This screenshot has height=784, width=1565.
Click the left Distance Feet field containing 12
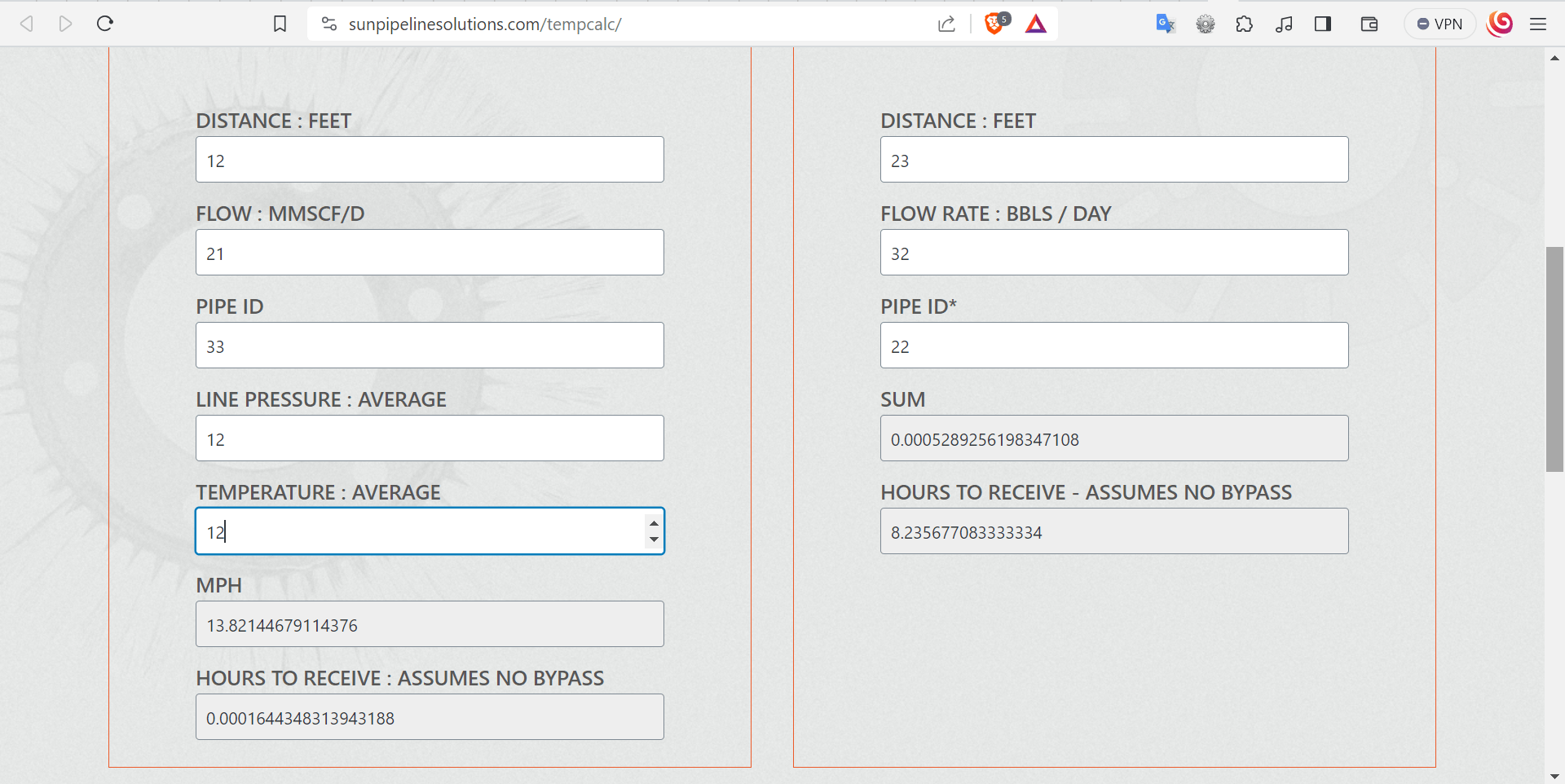(x=430, y=160)
